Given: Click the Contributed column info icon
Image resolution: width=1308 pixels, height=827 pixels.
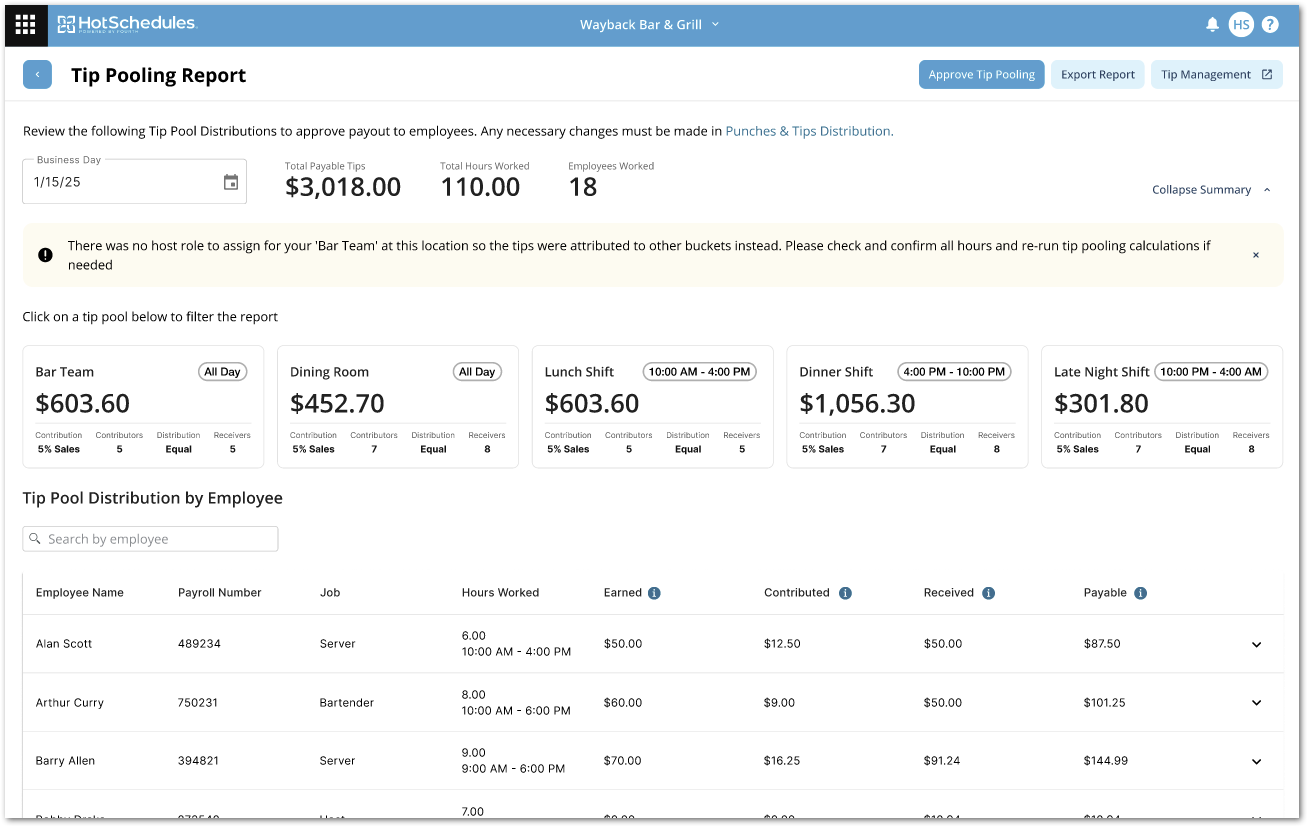Looking at the screenshot, I should [x=845, y=593].
